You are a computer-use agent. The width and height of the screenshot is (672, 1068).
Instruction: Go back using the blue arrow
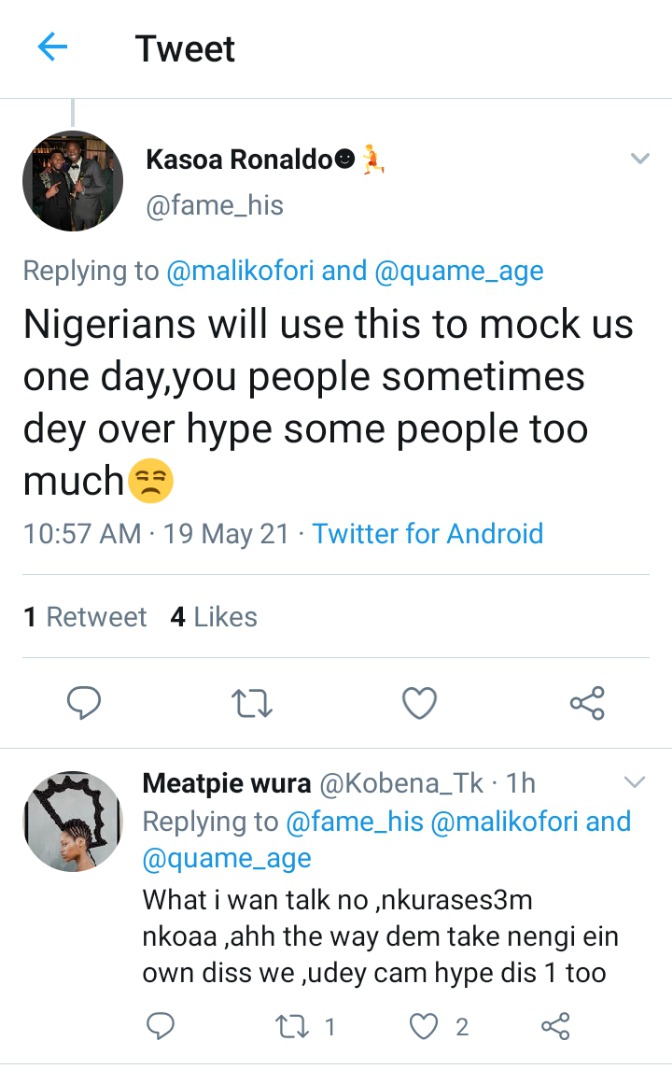point(52,47)
